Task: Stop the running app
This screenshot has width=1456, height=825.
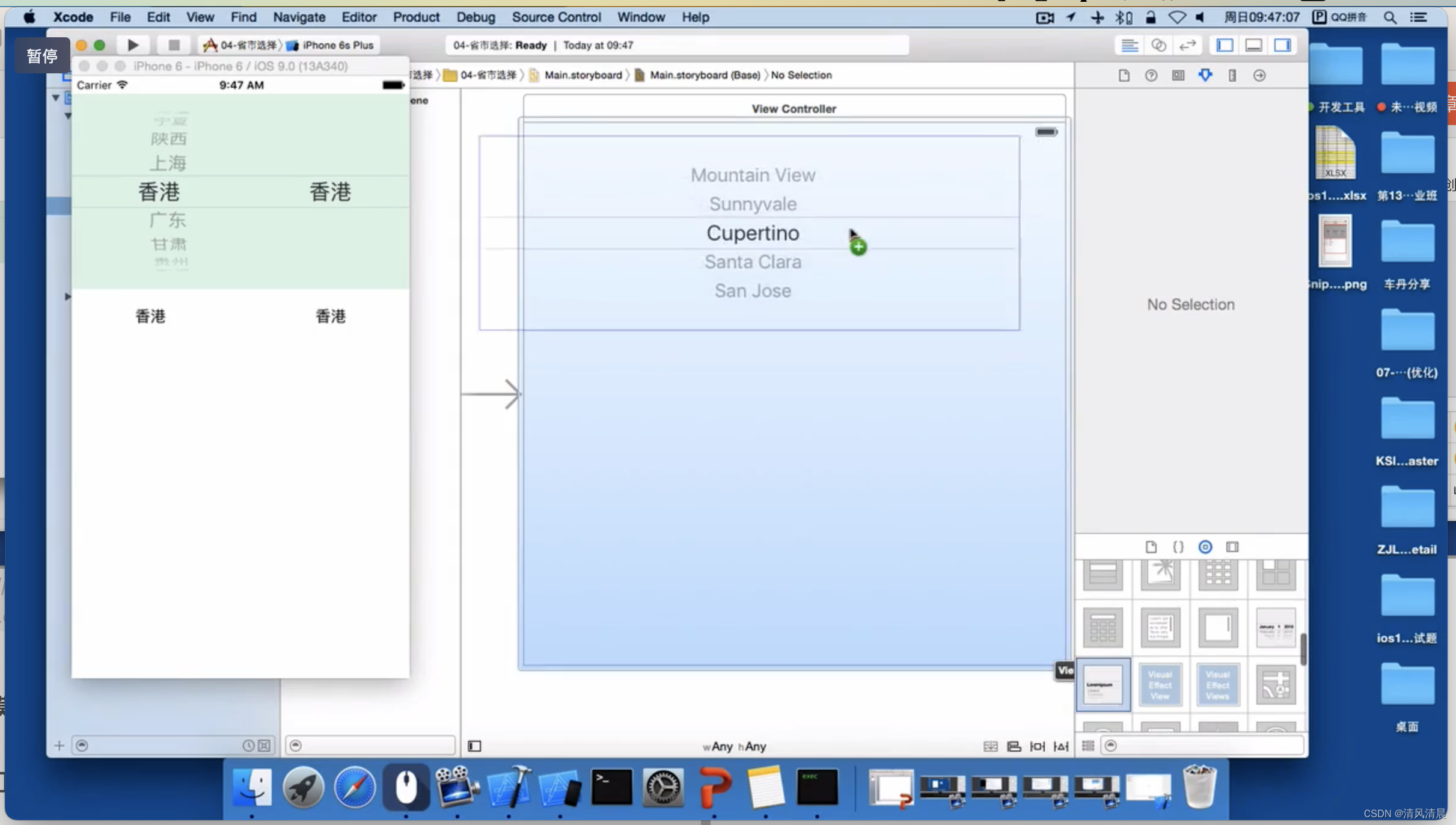Action: tap(174, 45)
